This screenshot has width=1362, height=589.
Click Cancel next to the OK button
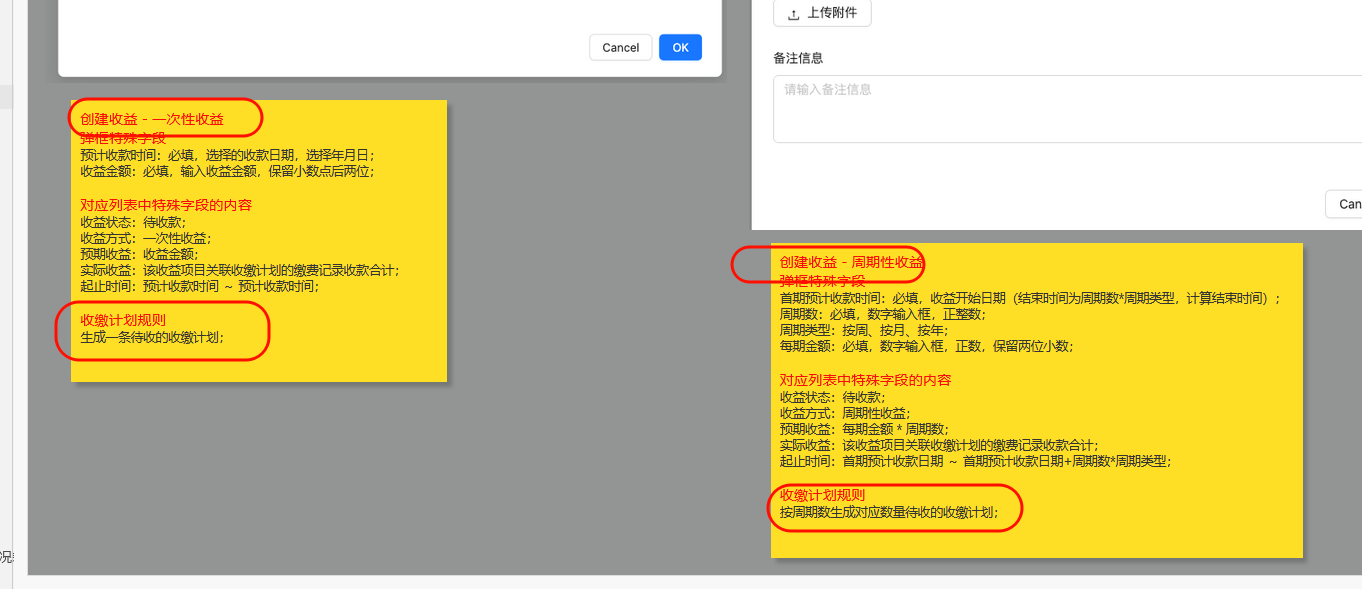620,48
